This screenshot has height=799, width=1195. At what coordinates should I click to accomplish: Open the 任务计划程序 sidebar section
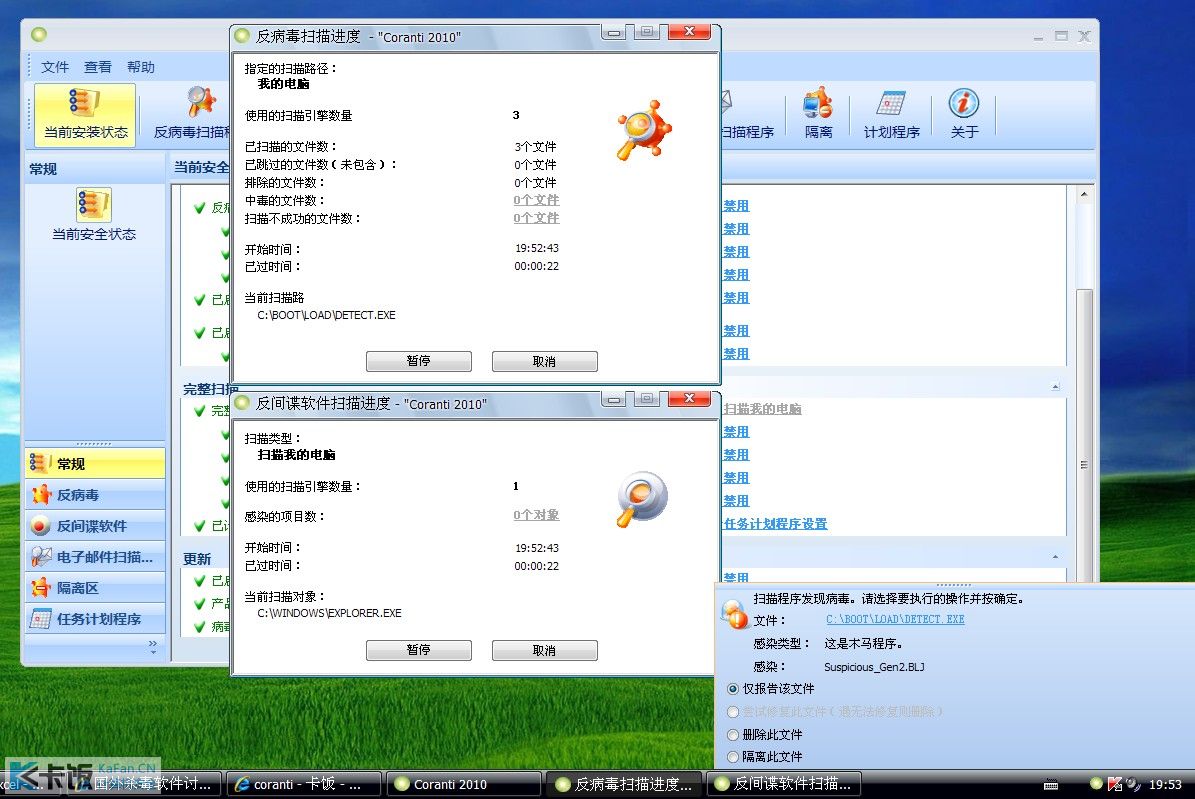click(95, 619)
